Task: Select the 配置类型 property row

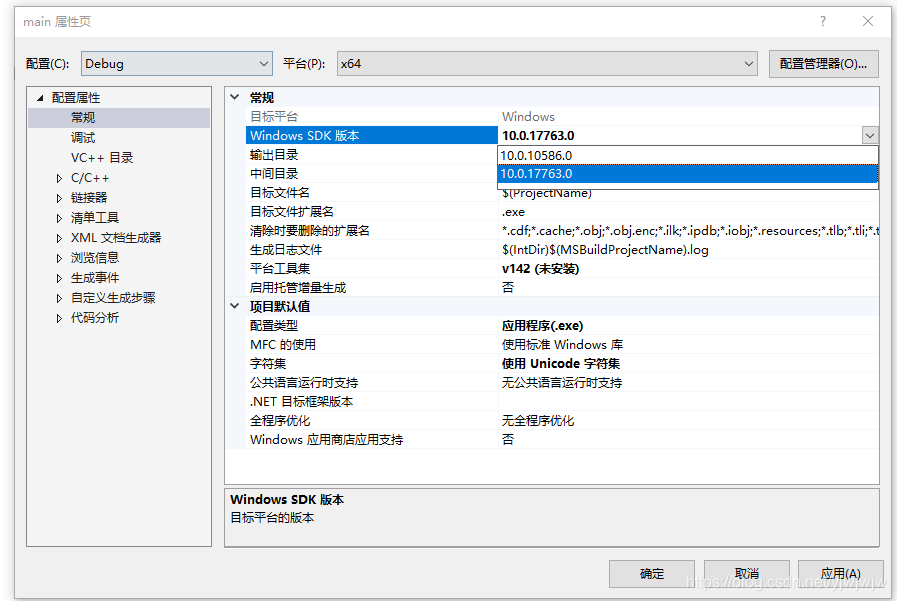Action: pos(562,326)
